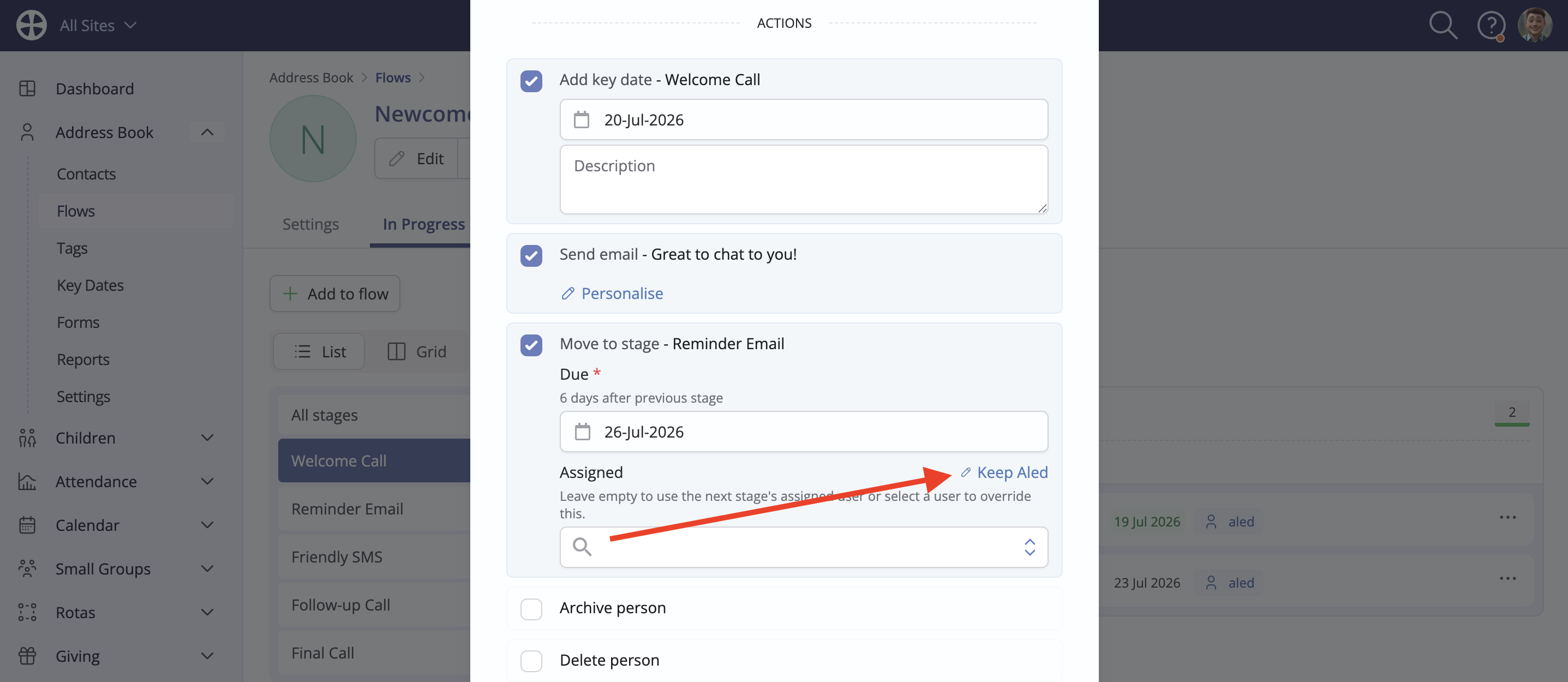The height and width of the screenshot is (682, 1568).
Task: Select All stages in stage list
Action: pos(375,415)
